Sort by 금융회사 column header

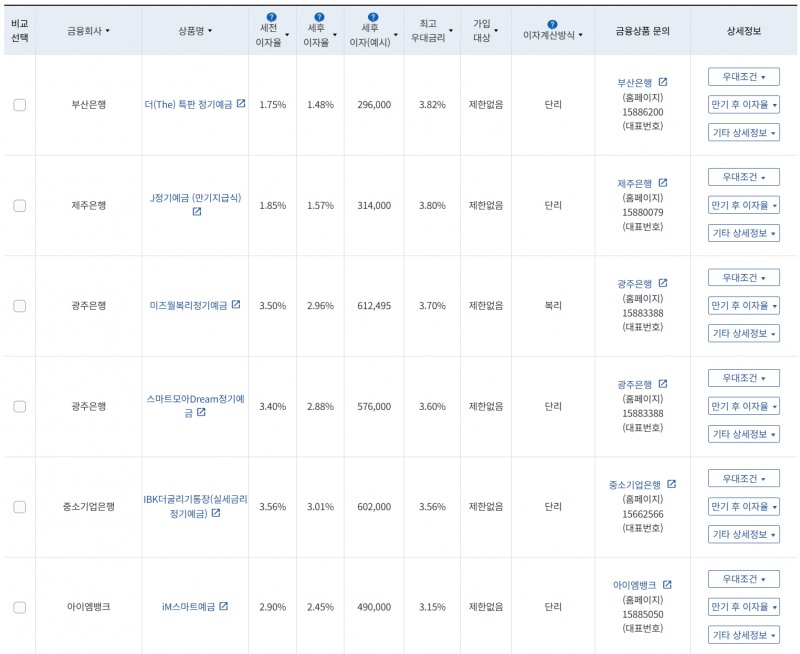(88, 31)
